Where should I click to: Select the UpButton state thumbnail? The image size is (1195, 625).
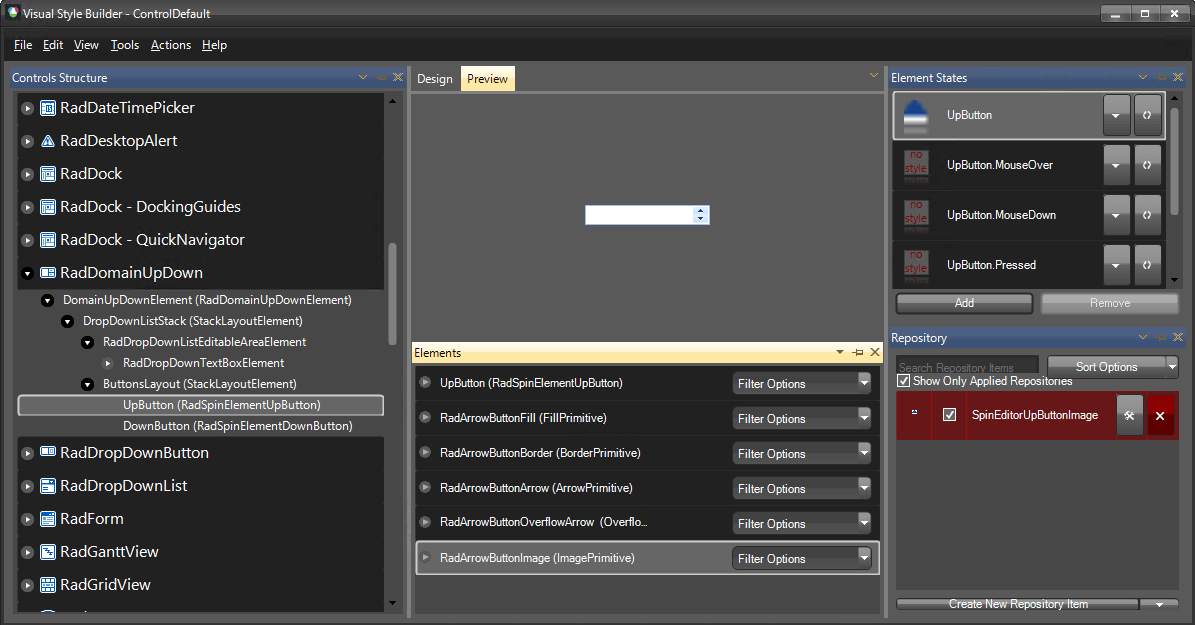pyautogui.click(x=915, y=114)
